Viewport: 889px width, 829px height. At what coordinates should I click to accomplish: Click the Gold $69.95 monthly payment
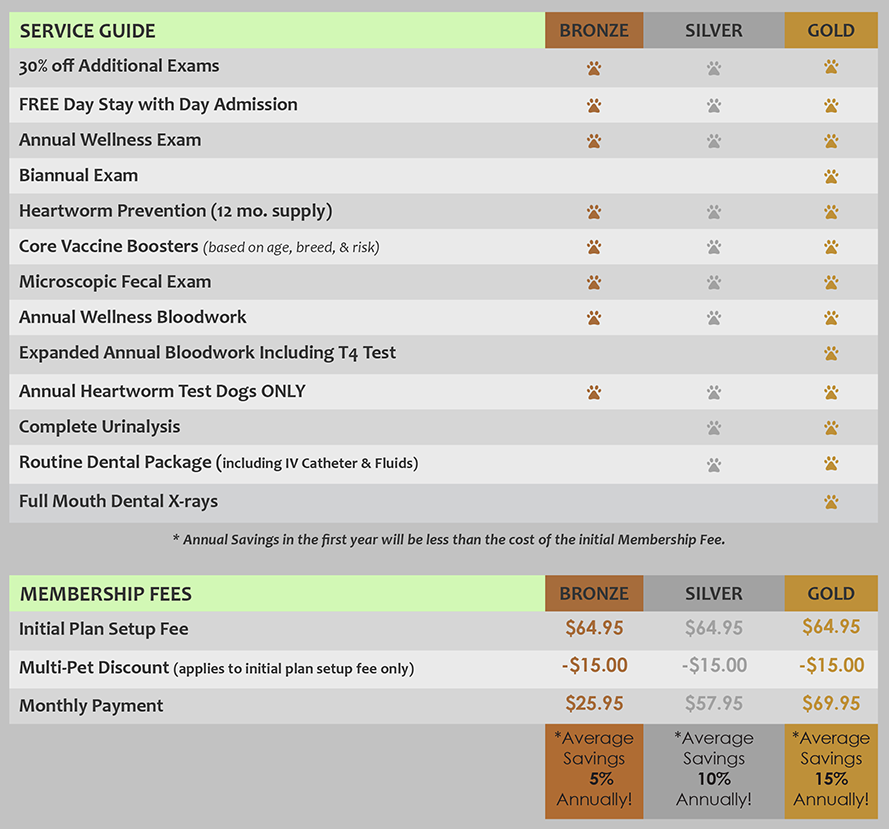coord(831,703)
